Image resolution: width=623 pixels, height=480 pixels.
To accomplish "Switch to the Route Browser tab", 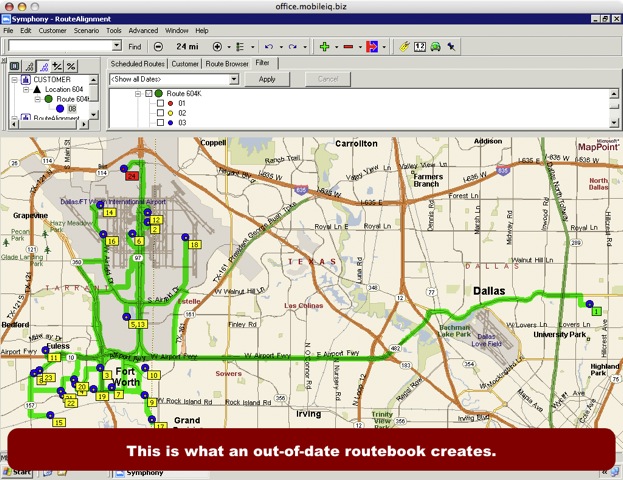I will pyautogui.click(x=227, y=63).
